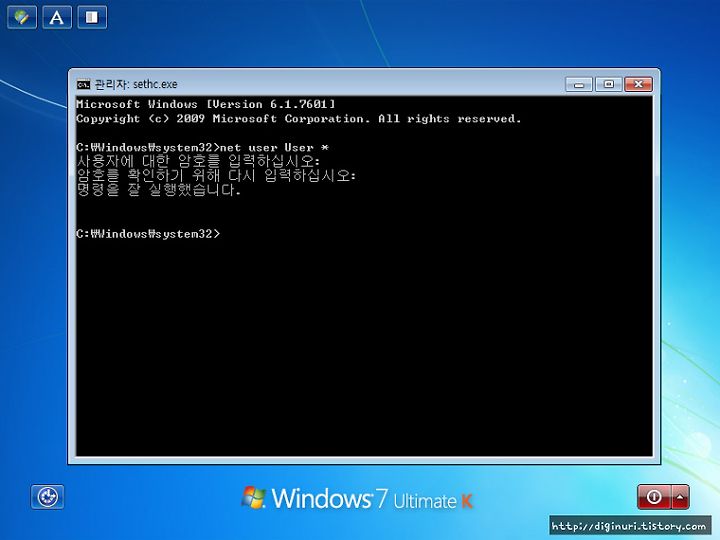Expand the shutdown options arrow

coord(680,497)
